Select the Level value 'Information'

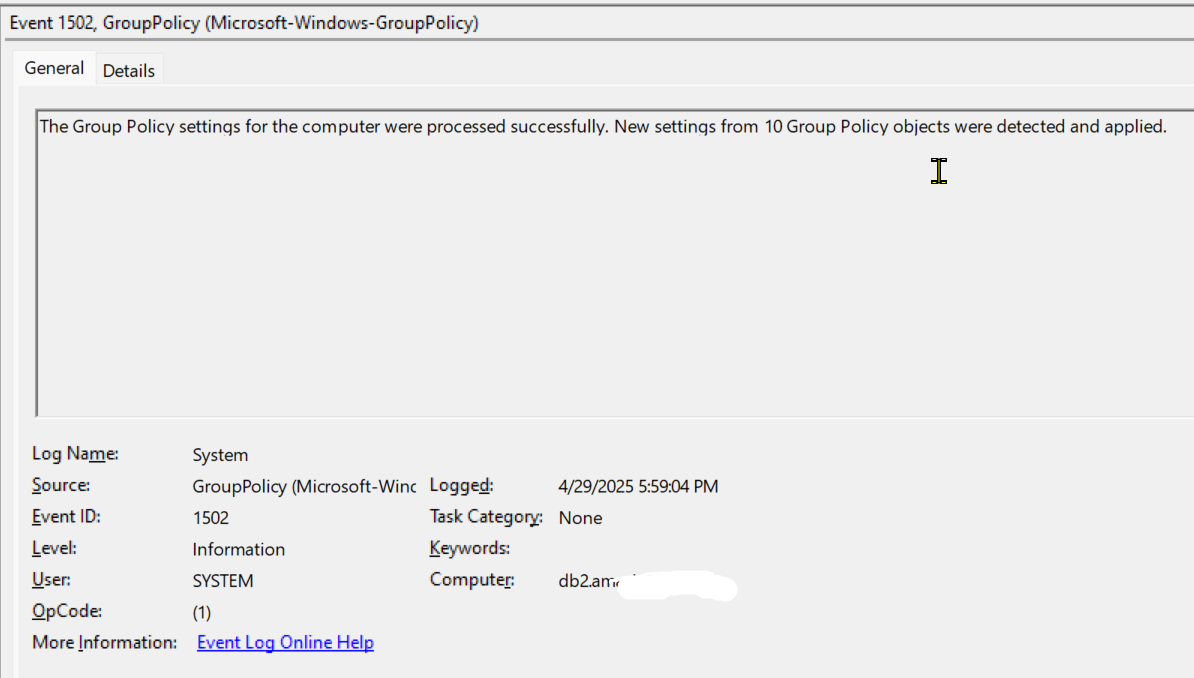238,549
